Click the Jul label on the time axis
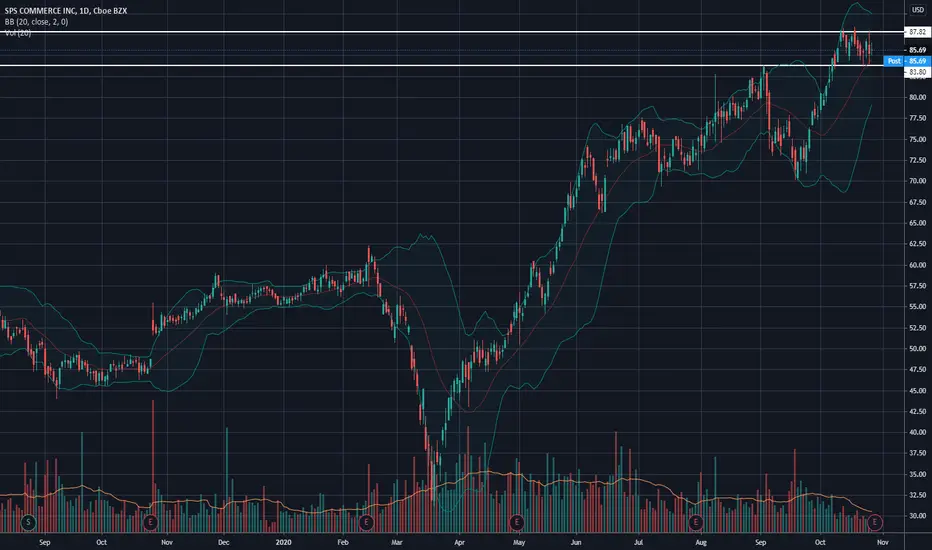This screenshot has width=932, height=550. click(638, 542)
